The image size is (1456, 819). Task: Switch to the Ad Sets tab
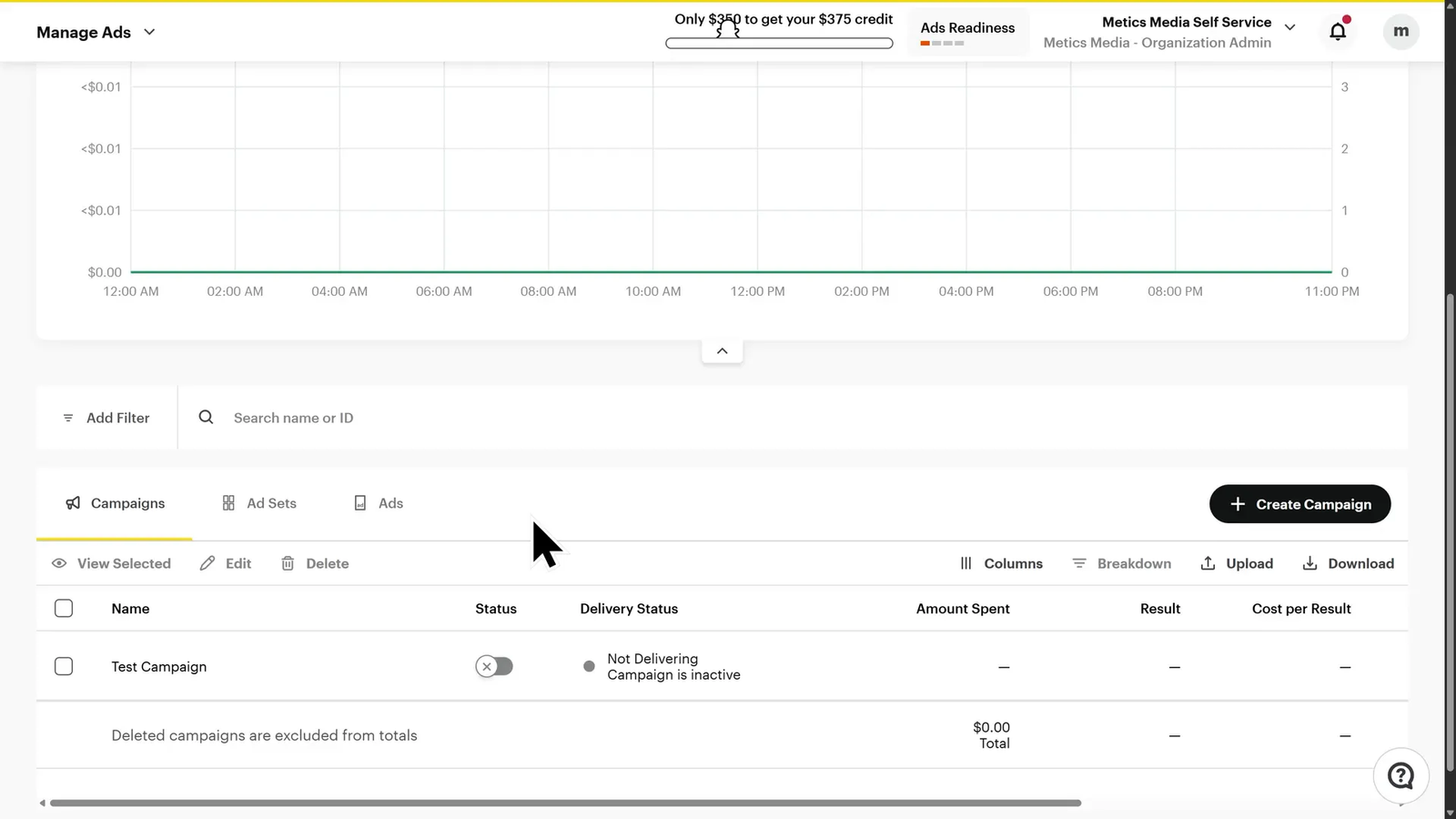[259, 503]
